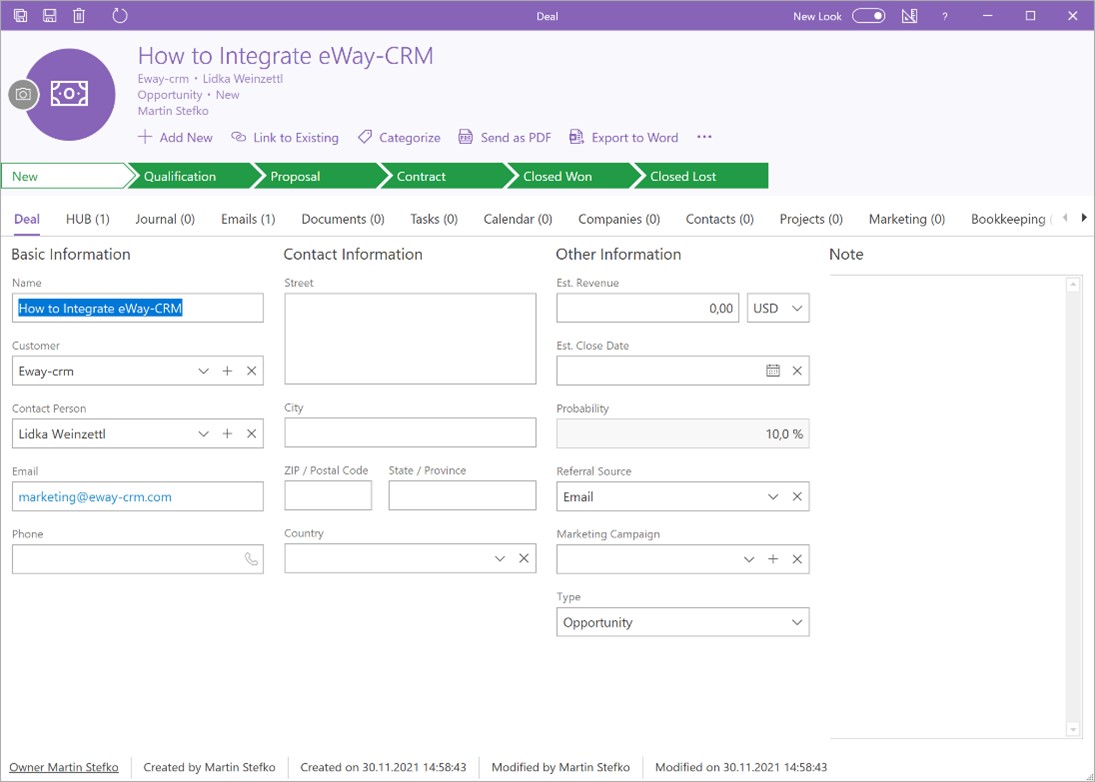Switch to the Calendar (0) tab
This screenshot has width=1095, height=782.
[518, 219]
